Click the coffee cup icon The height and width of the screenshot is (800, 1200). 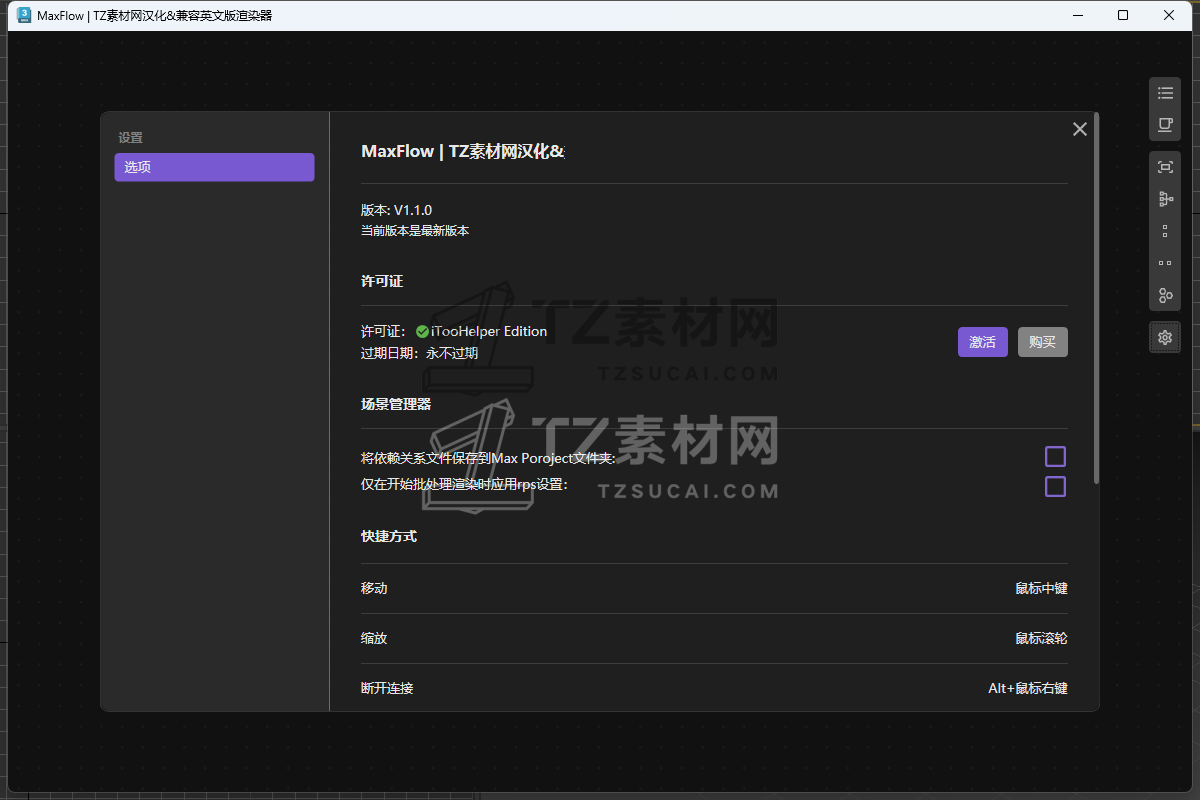click(1165, 125)
